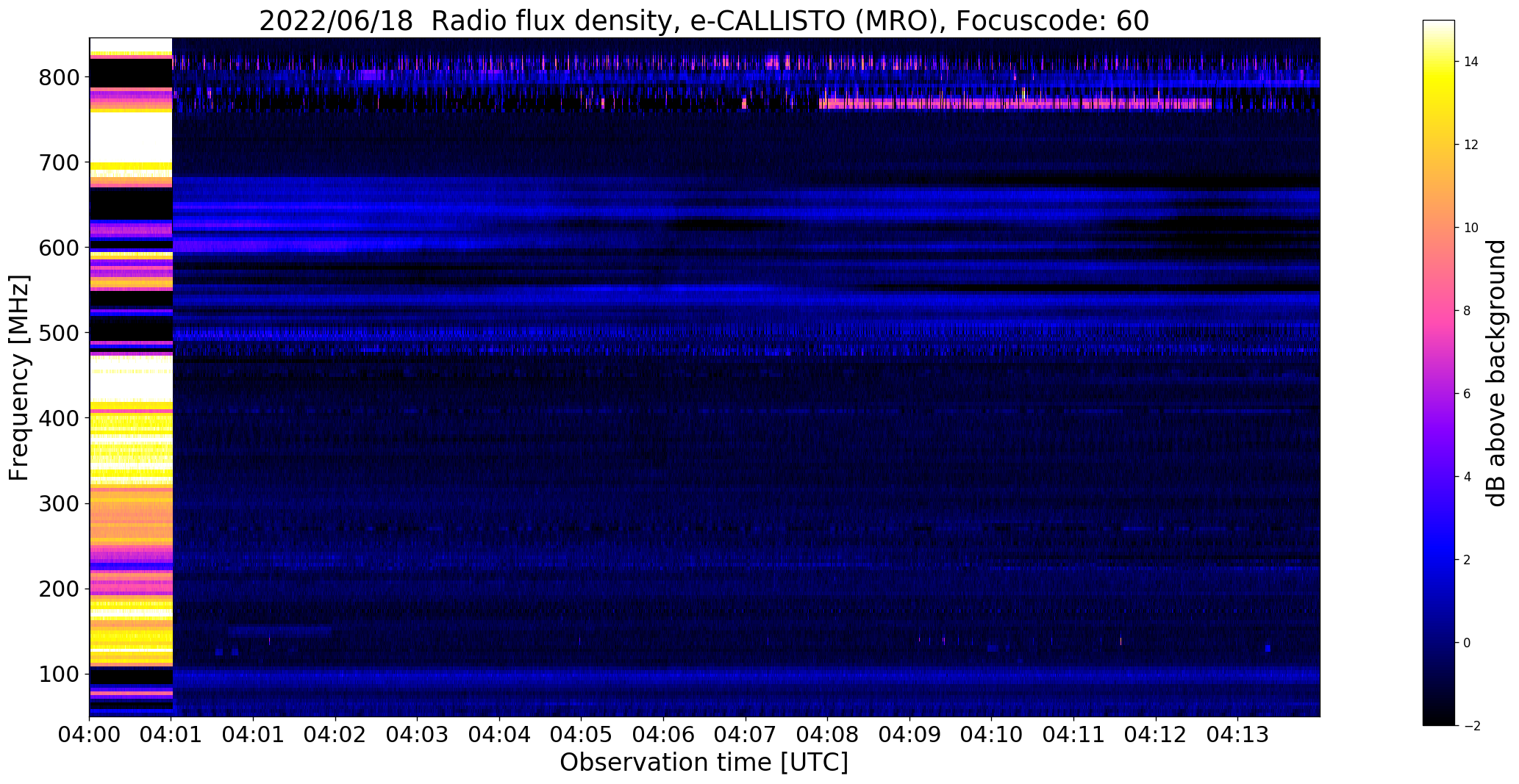Screen dimensions: 1519x784
Task: Click the colorbar tick label 10
Action: point(1470,228)
